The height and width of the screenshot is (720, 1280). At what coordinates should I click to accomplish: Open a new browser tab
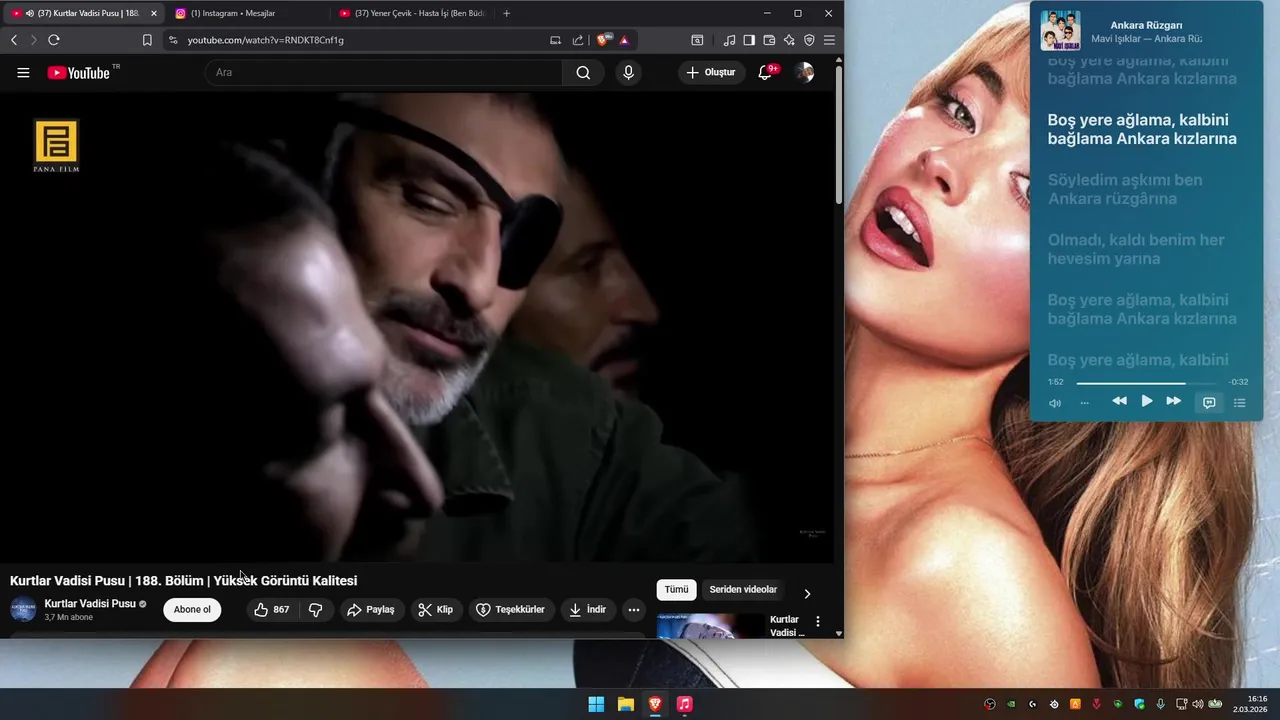(x=506, y=13)
